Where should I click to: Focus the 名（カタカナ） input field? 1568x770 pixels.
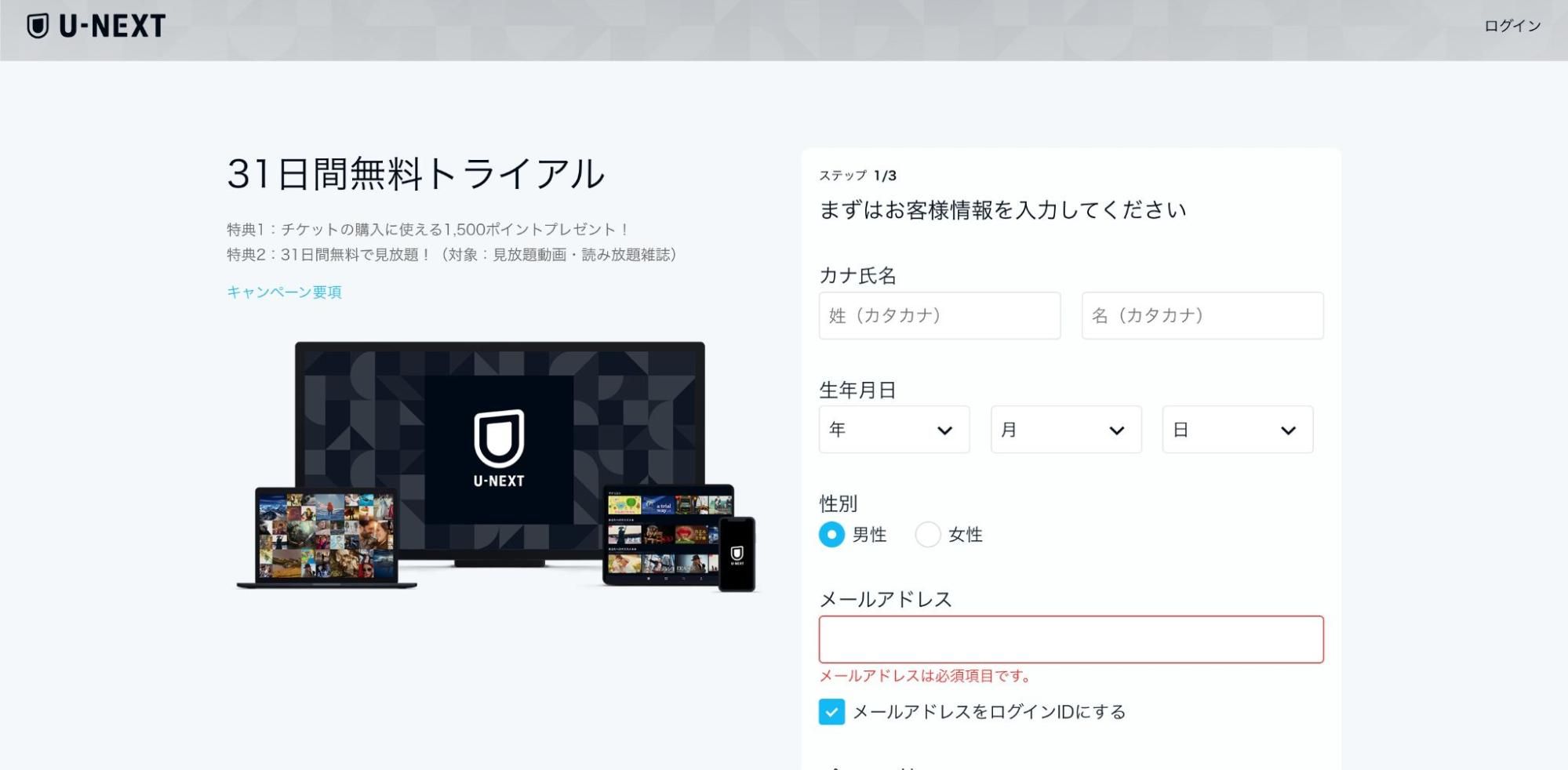[1202, 315]
